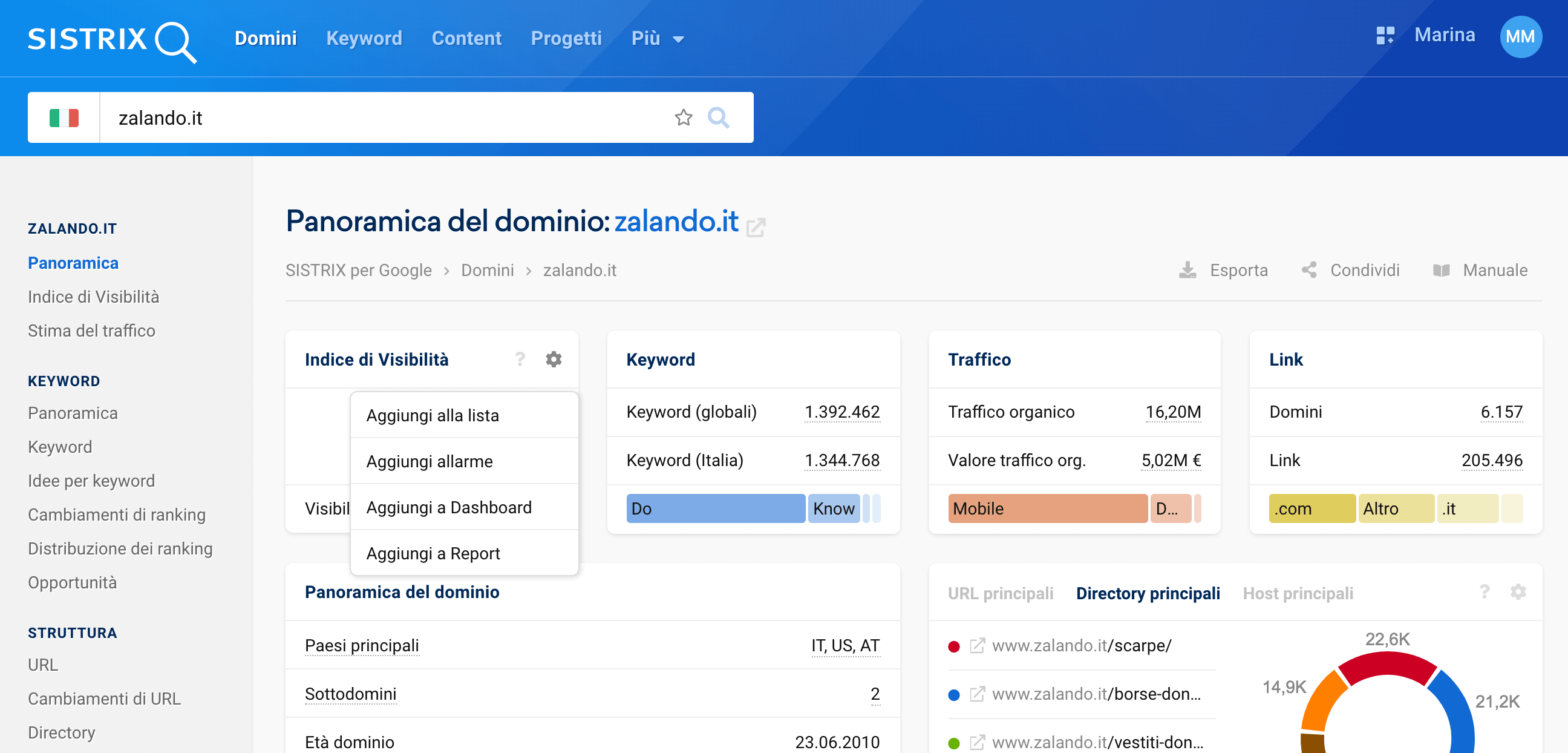Switch to Directory principali tab
This screenshot has height=753, width=1568.
[1148, 593]
